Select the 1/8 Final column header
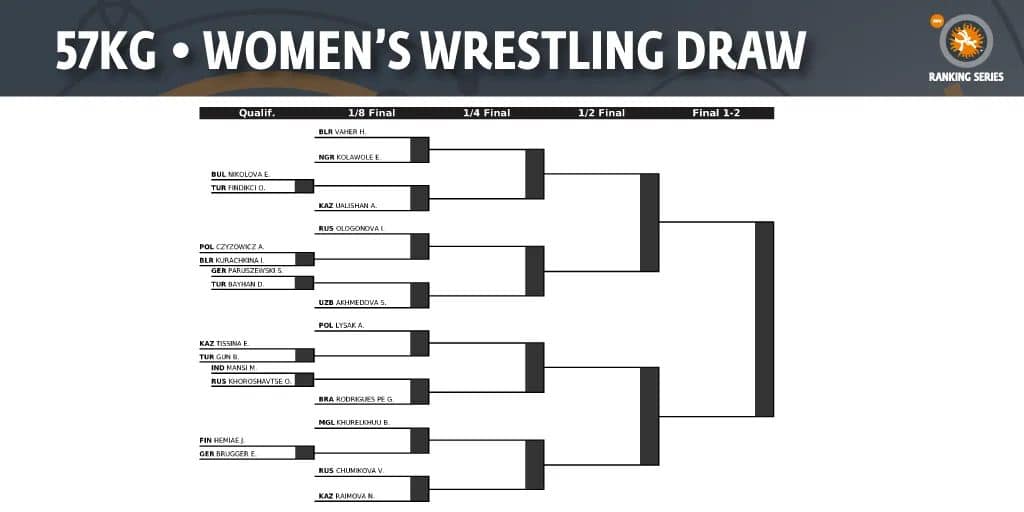The image size is (1024, 512). pyautogui.click(x=371, y=113)
